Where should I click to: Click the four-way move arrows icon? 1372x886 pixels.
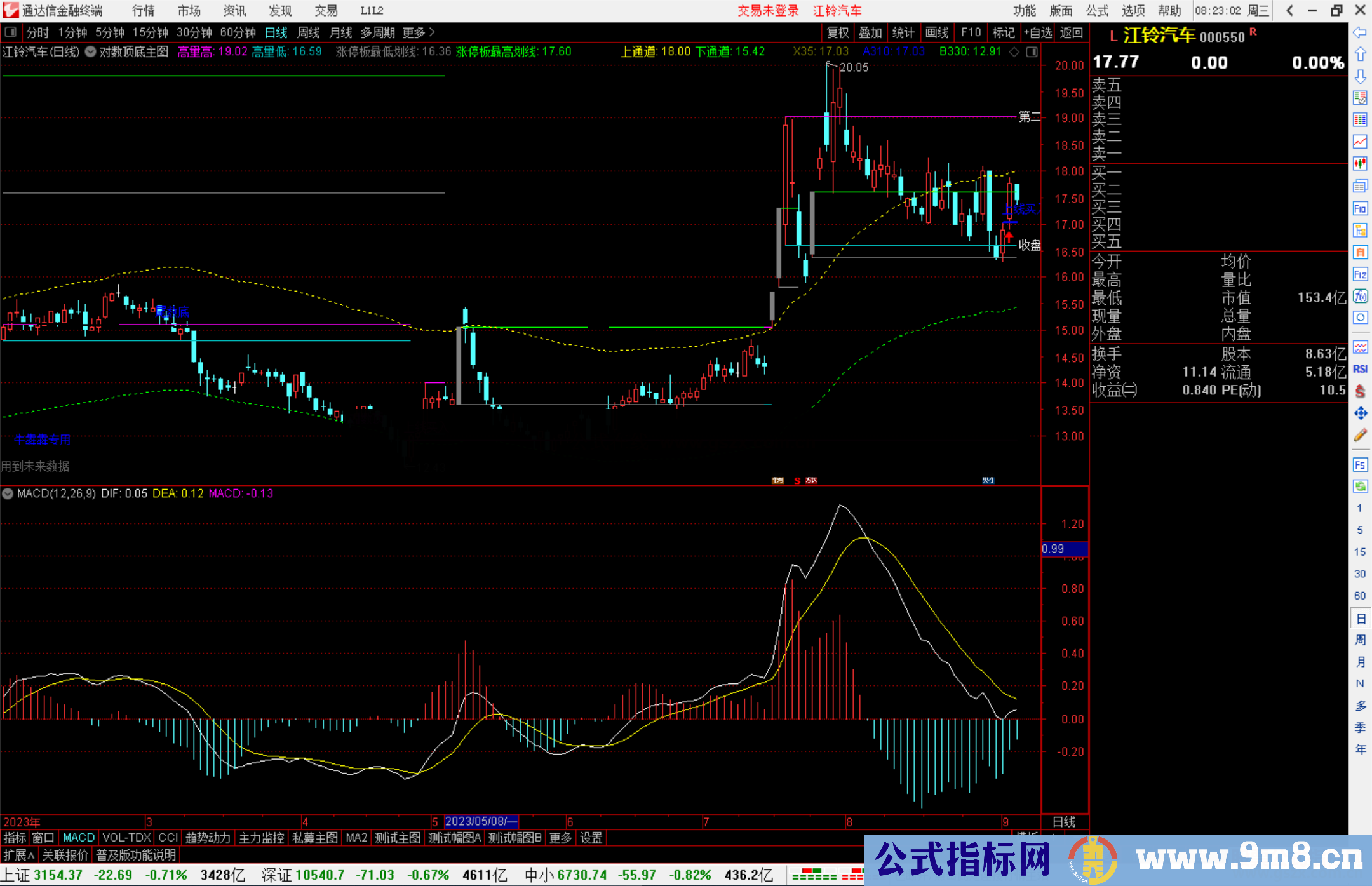(1360, 413)
